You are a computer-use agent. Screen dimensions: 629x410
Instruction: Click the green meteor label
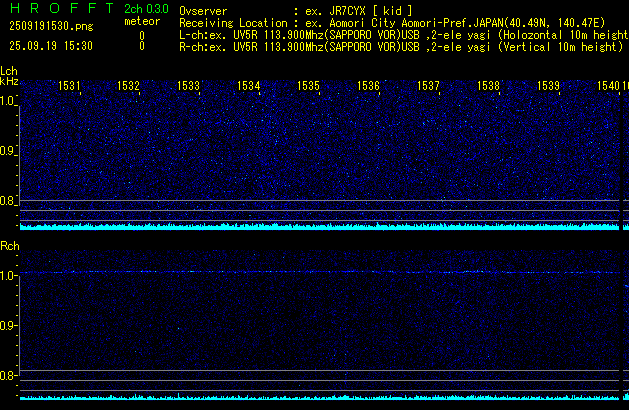(141, 21)
